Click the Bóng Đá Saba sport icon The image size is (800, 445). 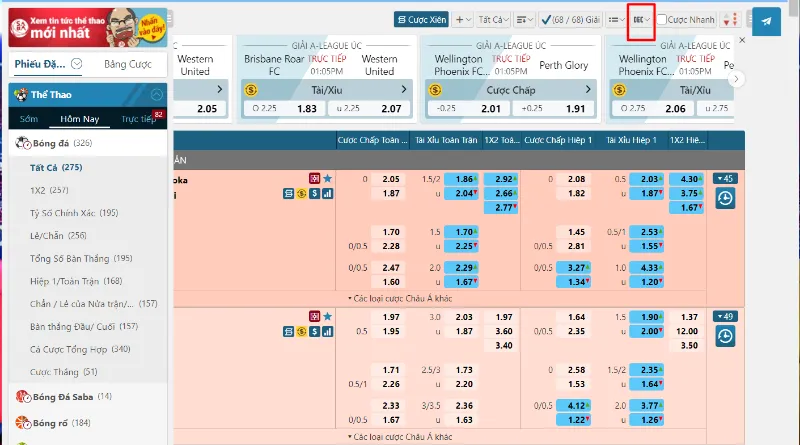pyautogui.click(x=23, y=397)
